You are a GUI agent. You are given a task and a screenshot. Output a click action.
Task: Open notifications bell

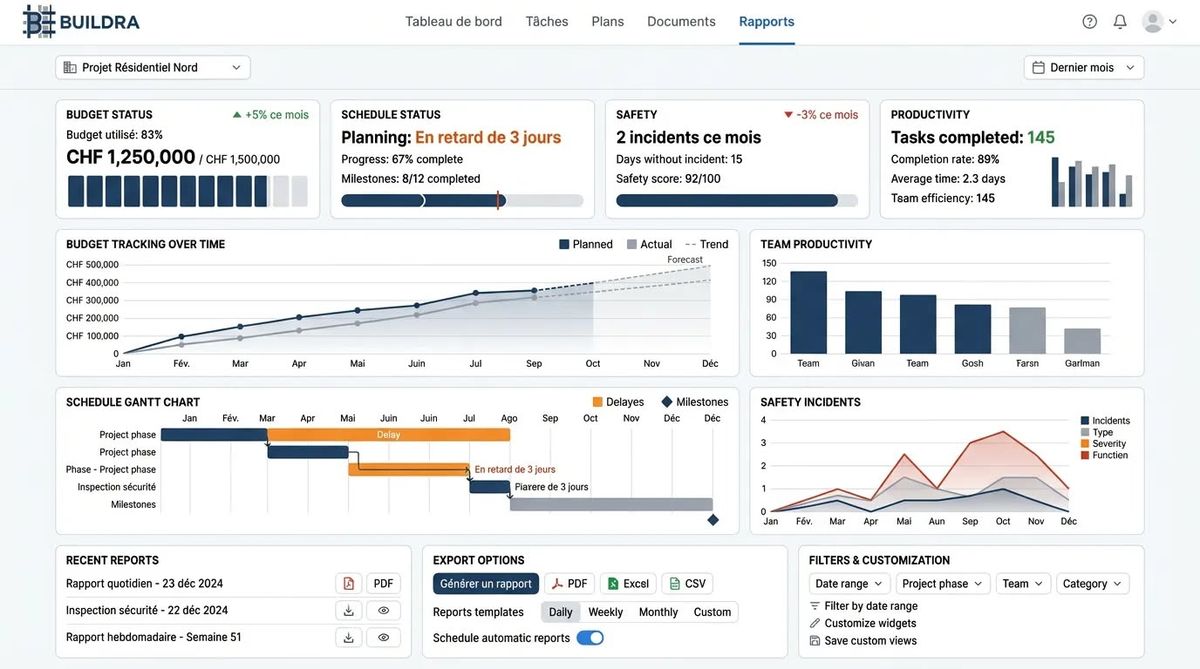(x=1120, y=22)
